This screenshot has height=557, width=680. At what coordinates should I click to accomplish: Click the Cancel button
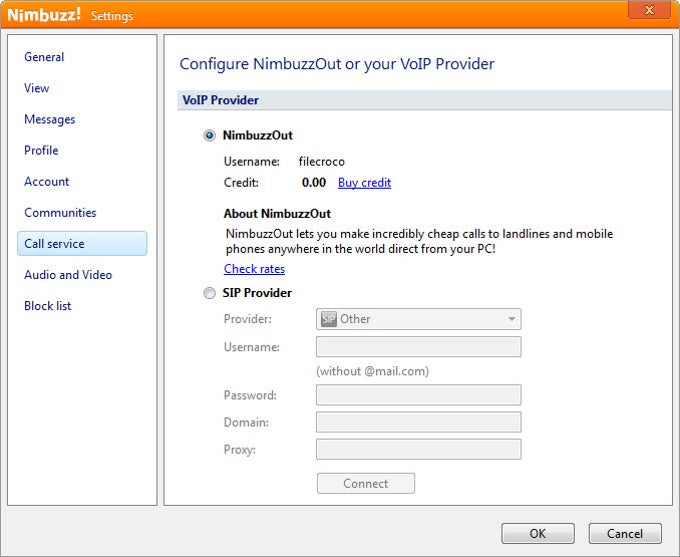[x=625, y=533]
